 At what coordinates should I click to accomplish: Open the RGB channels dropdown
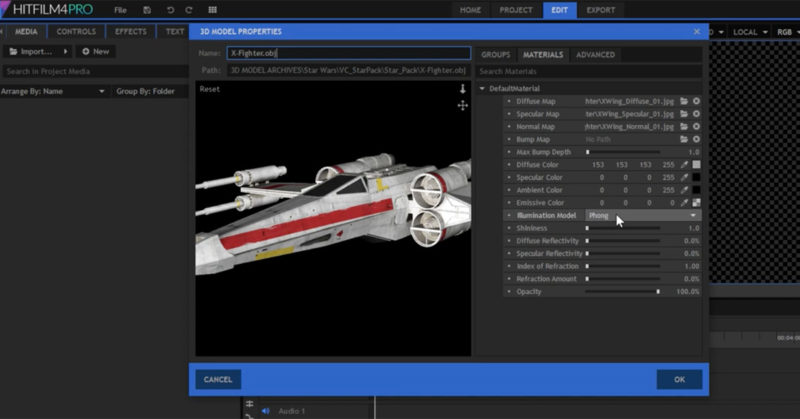click(x=786, y=32)
